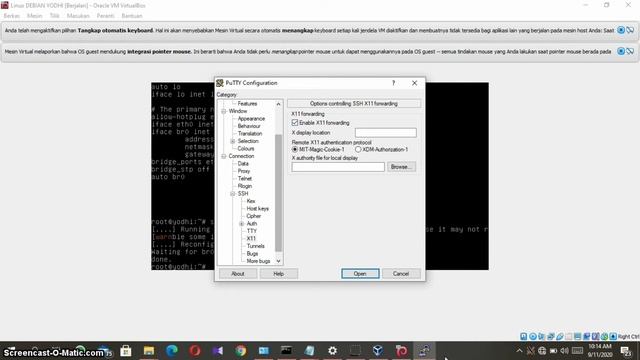This screenshot has width=640, height=360.
Task: Select the Host keys category
Action: (x=258, y=209)
